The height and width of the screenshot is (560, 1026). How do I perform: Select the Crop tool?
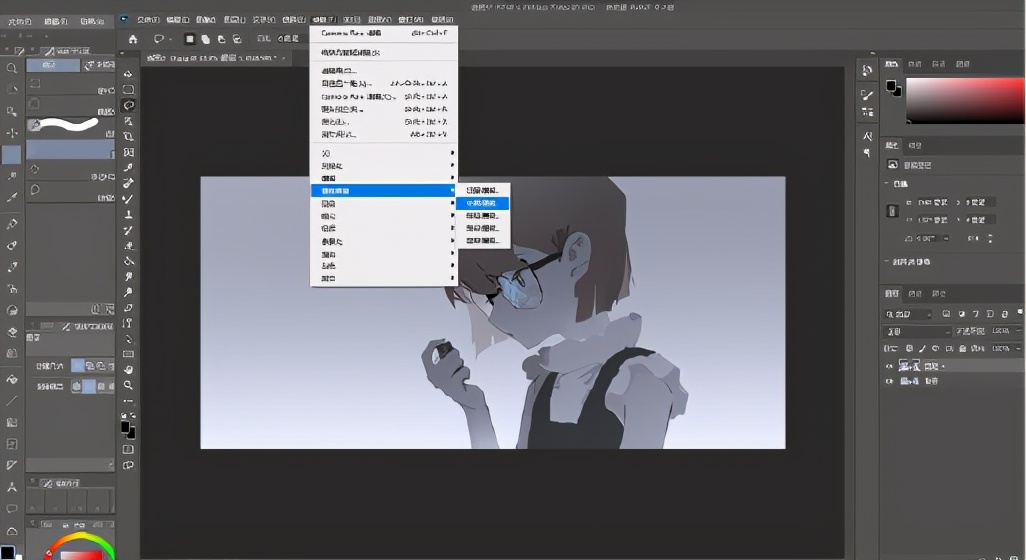click(128, 137)
